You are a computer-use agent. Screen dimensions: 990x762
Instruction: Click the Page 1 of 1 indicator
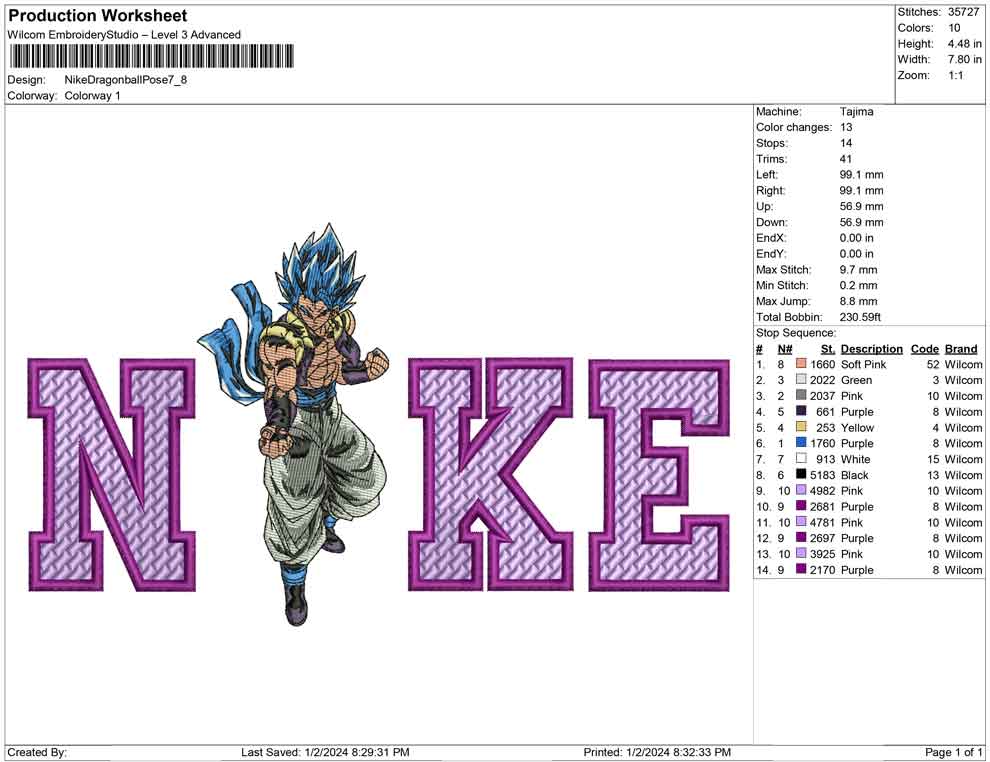[953, 752]
